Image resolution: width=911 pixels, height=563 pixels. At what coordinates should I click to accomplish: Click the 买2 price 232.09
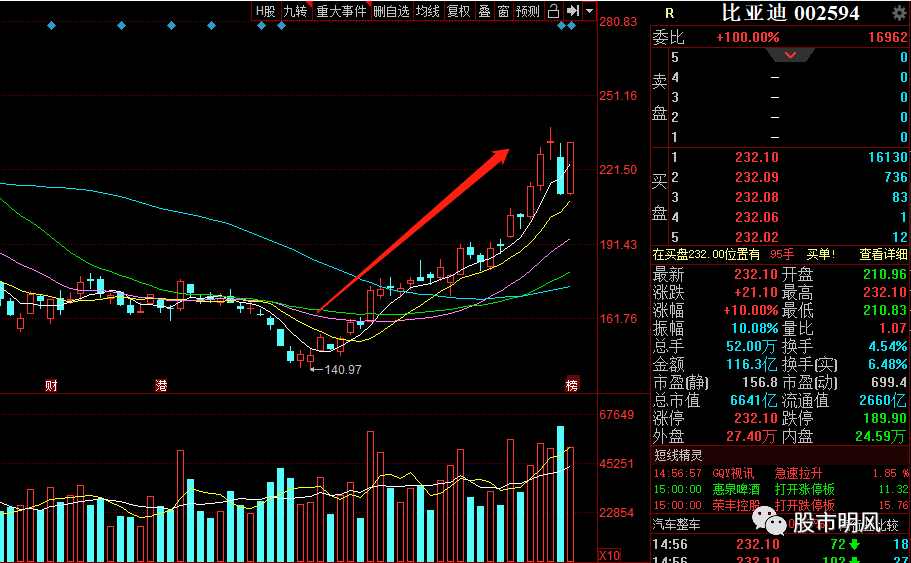point(756,177)
